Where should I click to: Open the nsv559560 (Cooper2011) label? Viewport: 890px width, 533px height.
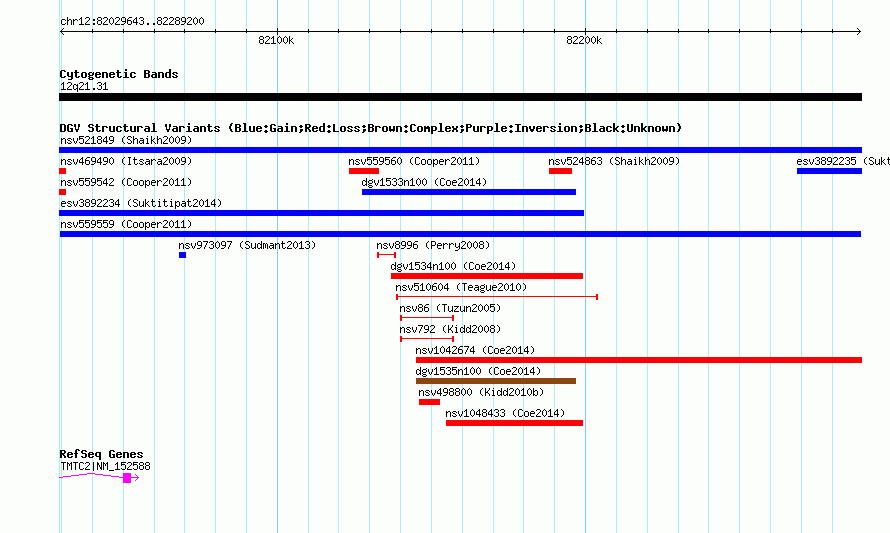tap(414, 161)
